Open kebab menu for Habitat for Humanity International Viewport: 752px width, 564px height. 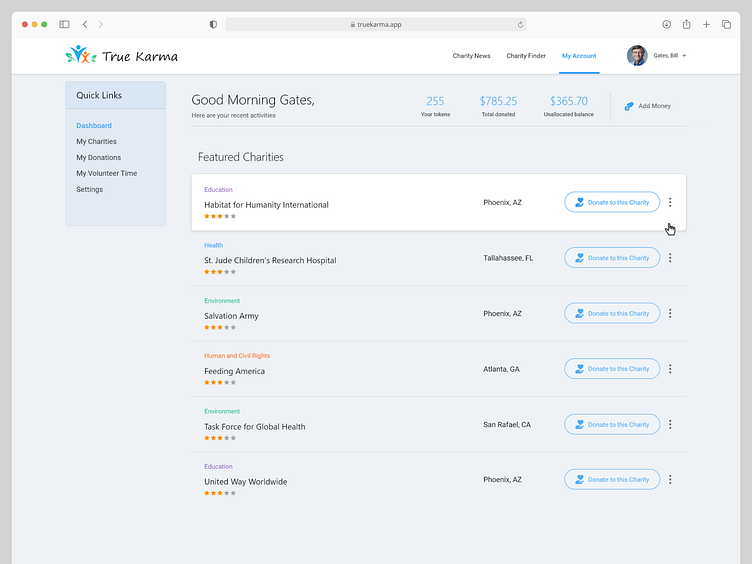670,202
